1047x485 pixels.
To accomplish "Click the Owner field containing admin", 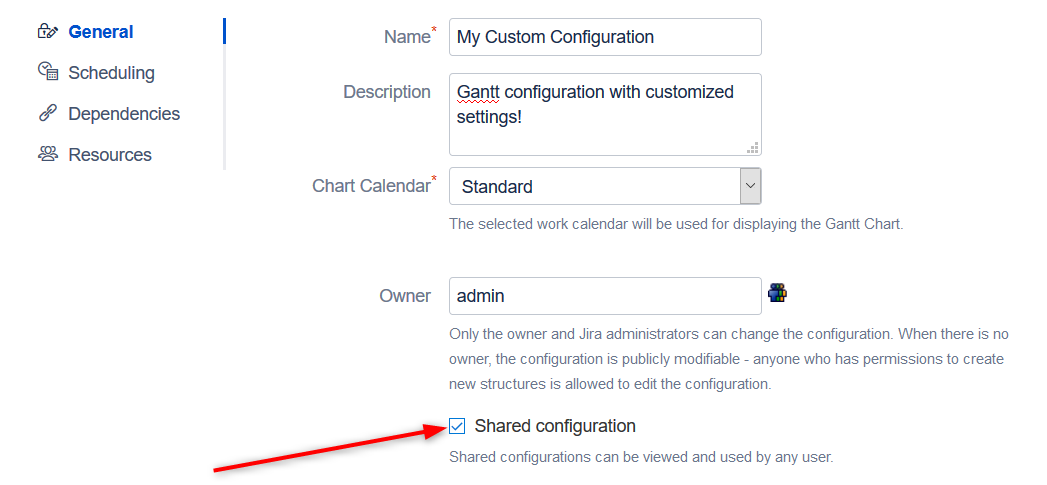I will (605, 296).
